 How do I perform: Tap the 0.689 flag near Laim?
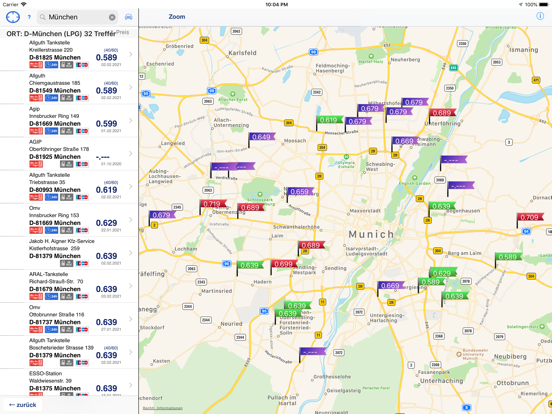(312, 245)
